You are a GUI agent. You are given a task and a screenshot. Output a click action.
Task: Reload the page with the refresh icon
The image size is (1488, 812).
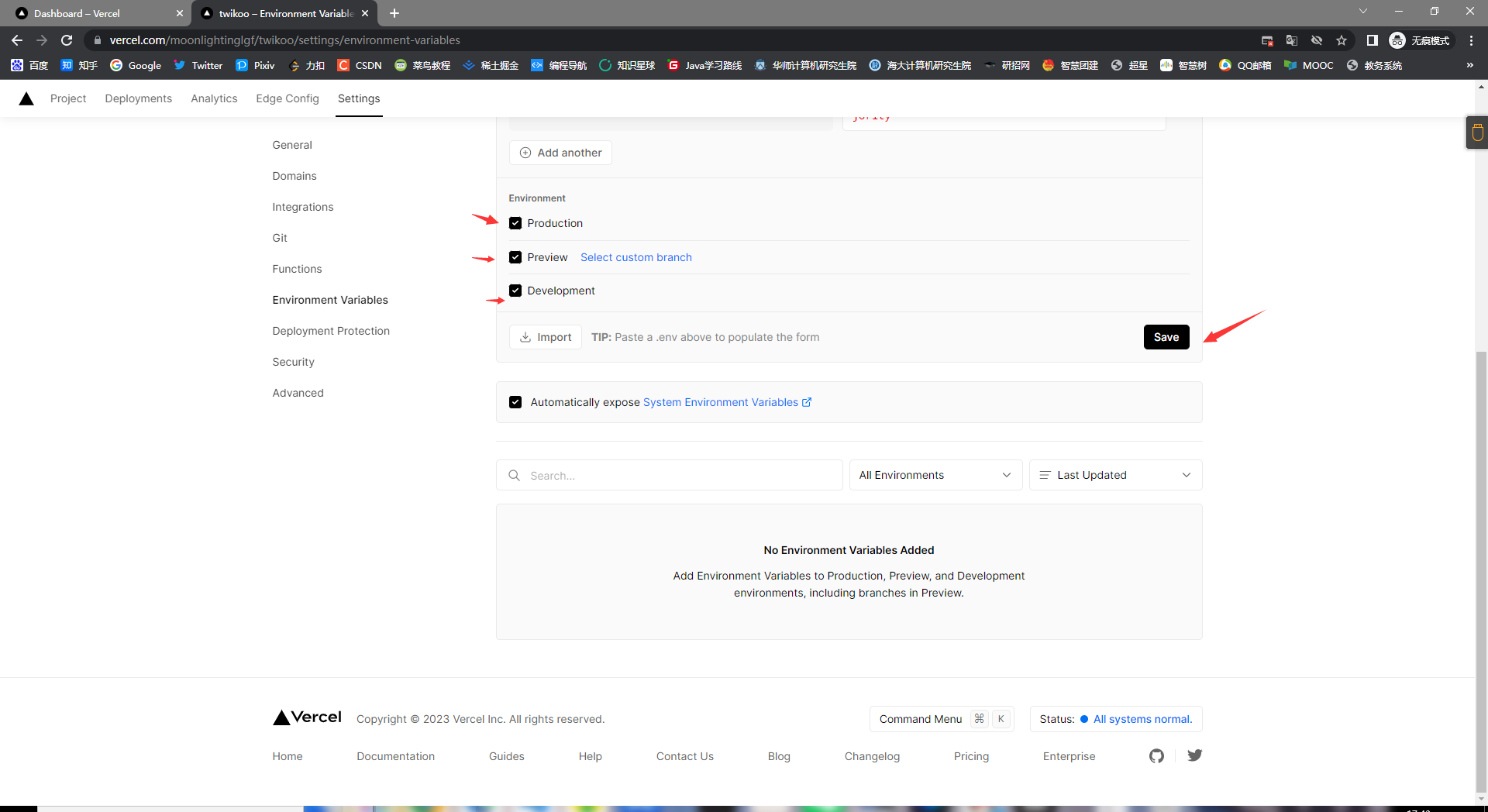coord(67,40)
